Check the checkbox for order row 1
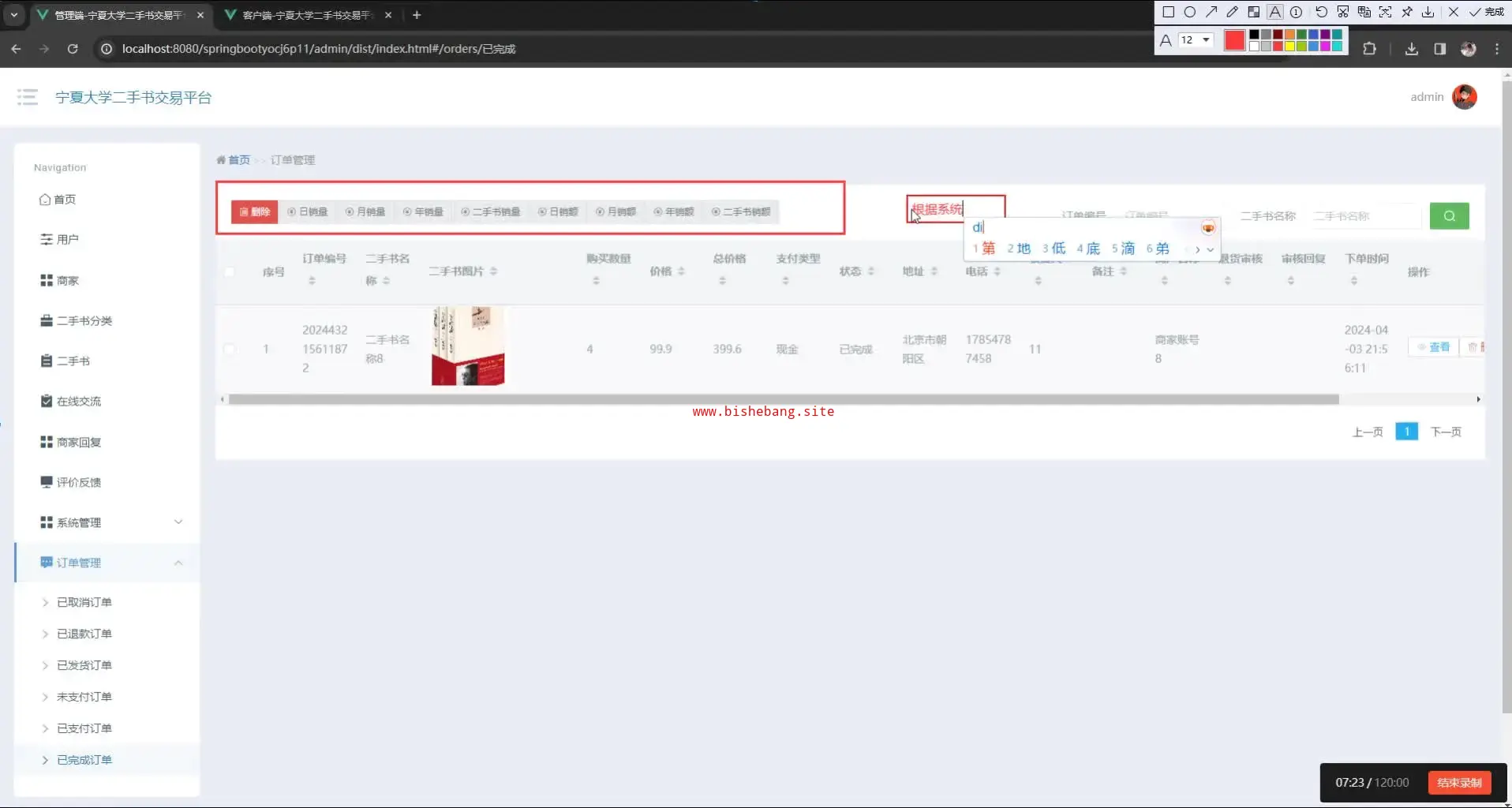 tap(229, 349)
